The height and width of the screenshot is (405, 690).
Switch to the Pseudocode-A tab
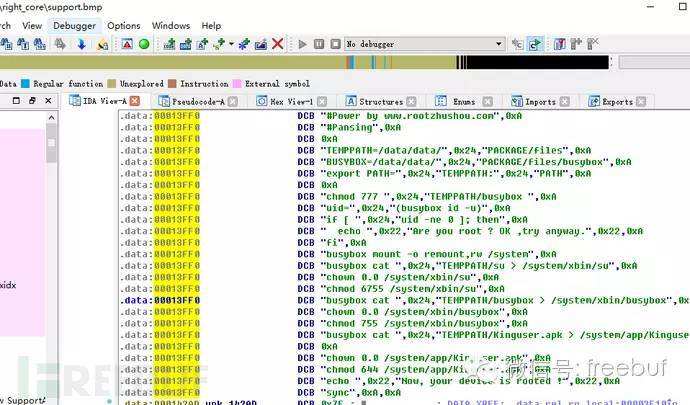198,102
